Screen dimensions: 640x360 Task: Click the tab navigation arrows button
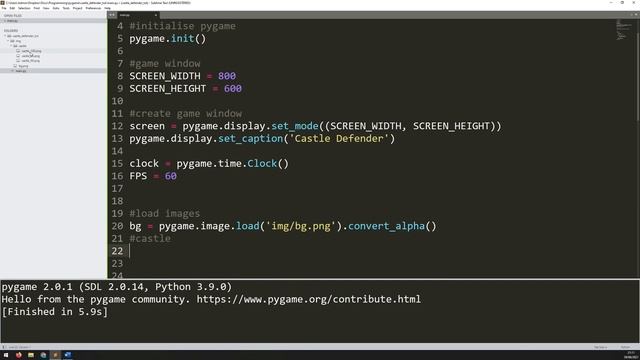tap(112, 15)
